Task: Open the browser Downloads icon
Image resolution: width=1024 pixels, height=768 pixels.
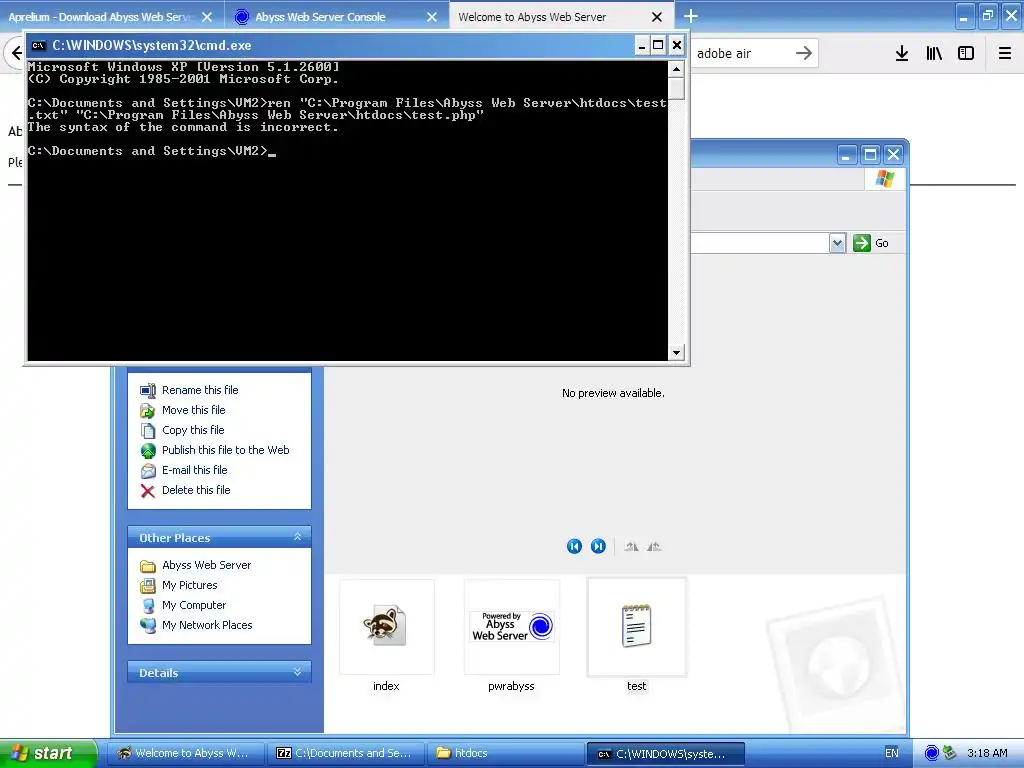Action: pos(902,54)
